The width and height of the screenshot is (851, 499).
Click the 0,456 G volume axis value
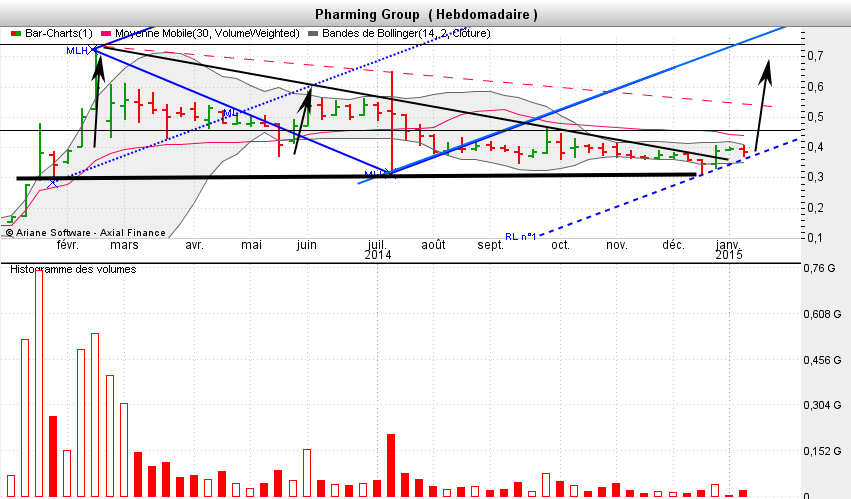point(822,360)
